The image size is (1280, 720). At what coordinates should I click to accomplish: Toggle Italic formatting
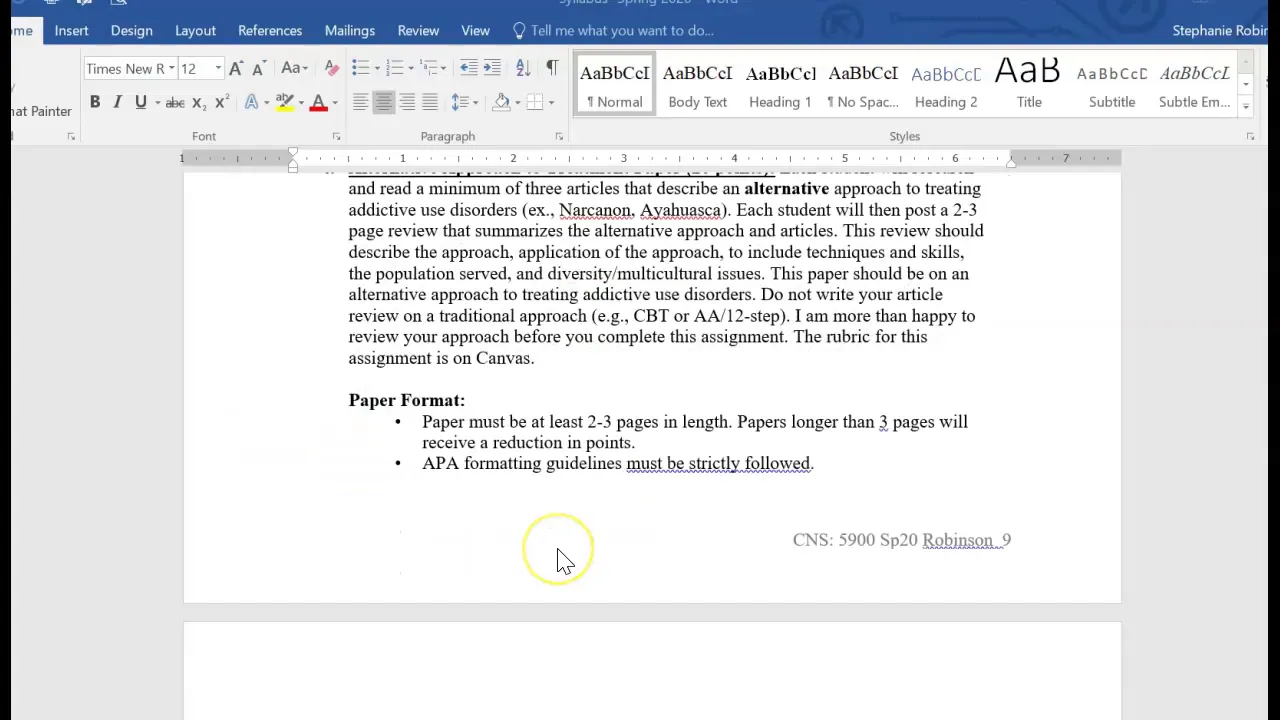tap(117, 102)
